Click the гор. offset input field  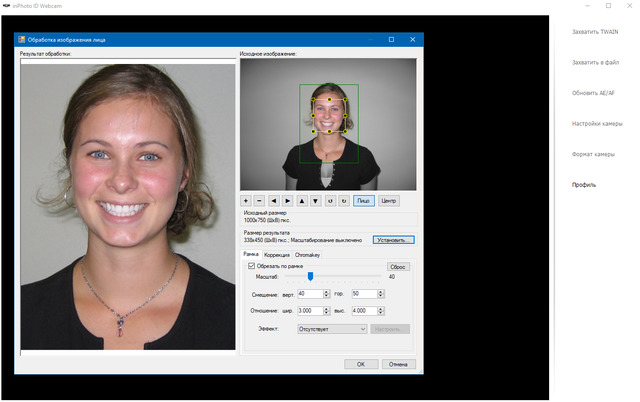click(x=362, y=293)
